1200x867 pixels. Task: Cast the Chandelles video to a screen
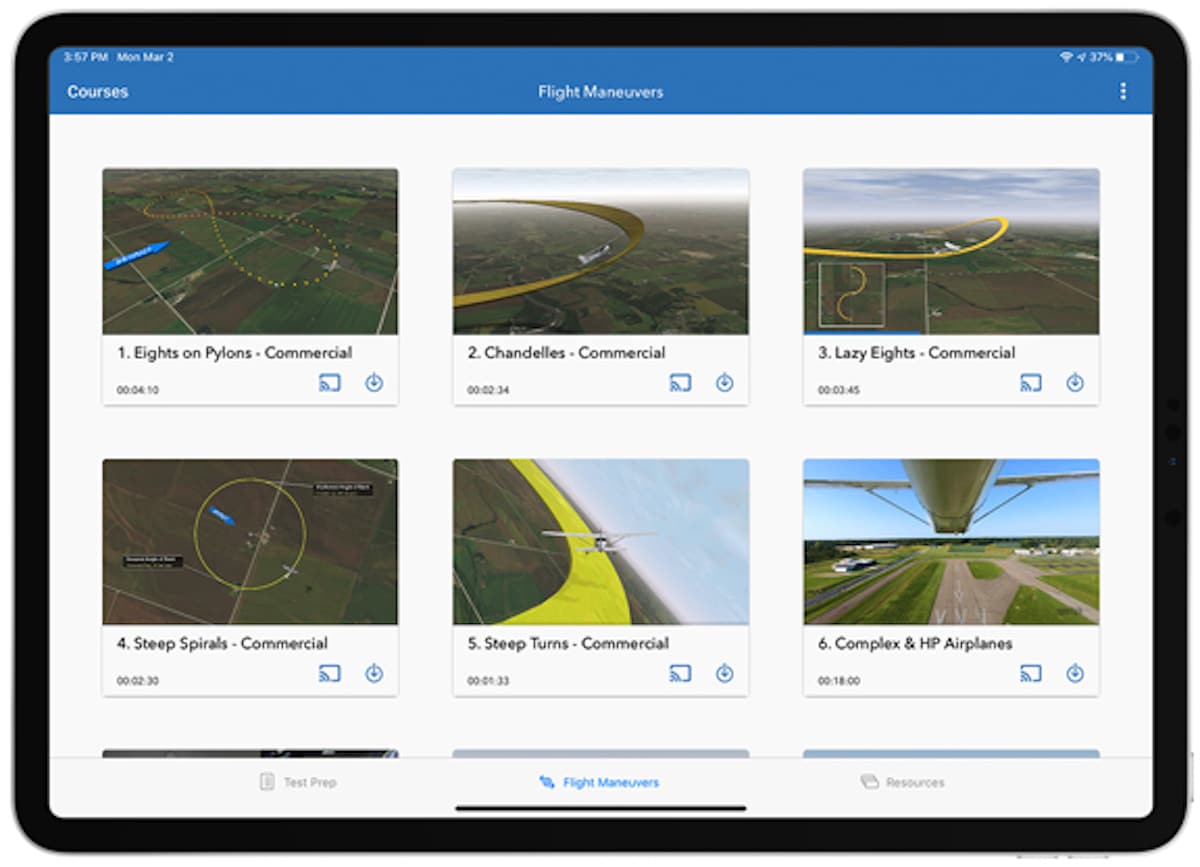(x=681, y=382)
